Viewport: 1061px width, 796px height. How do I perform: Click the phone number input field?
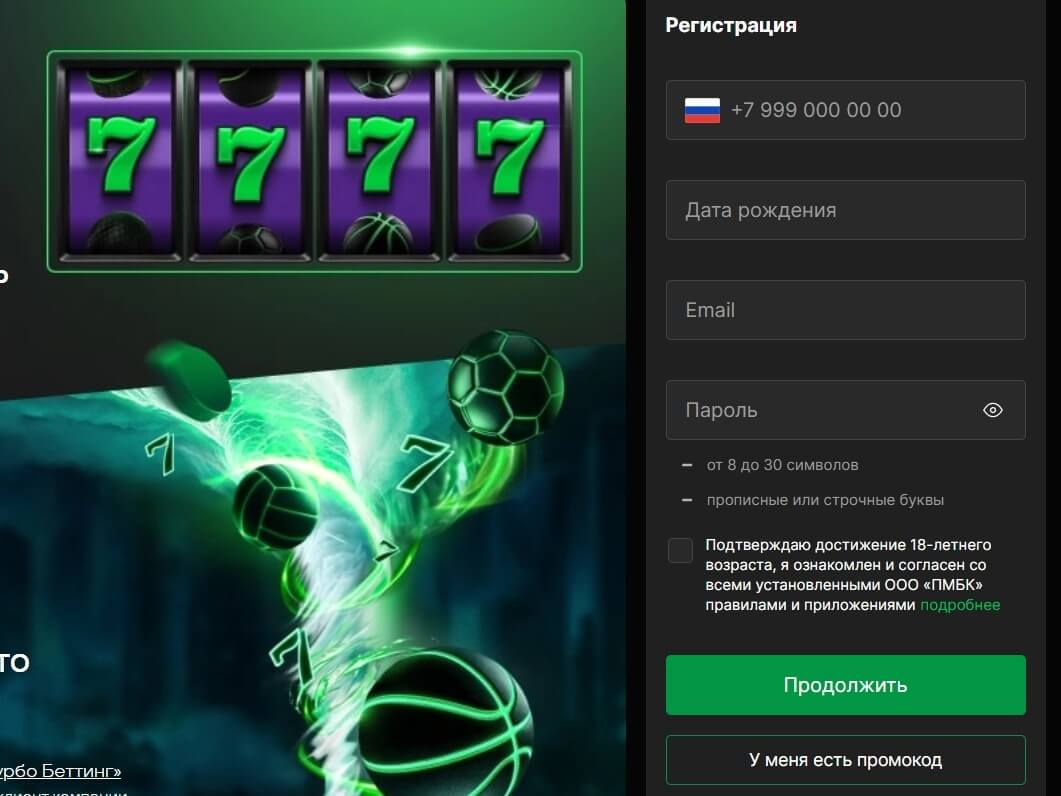tap(845, 110)
